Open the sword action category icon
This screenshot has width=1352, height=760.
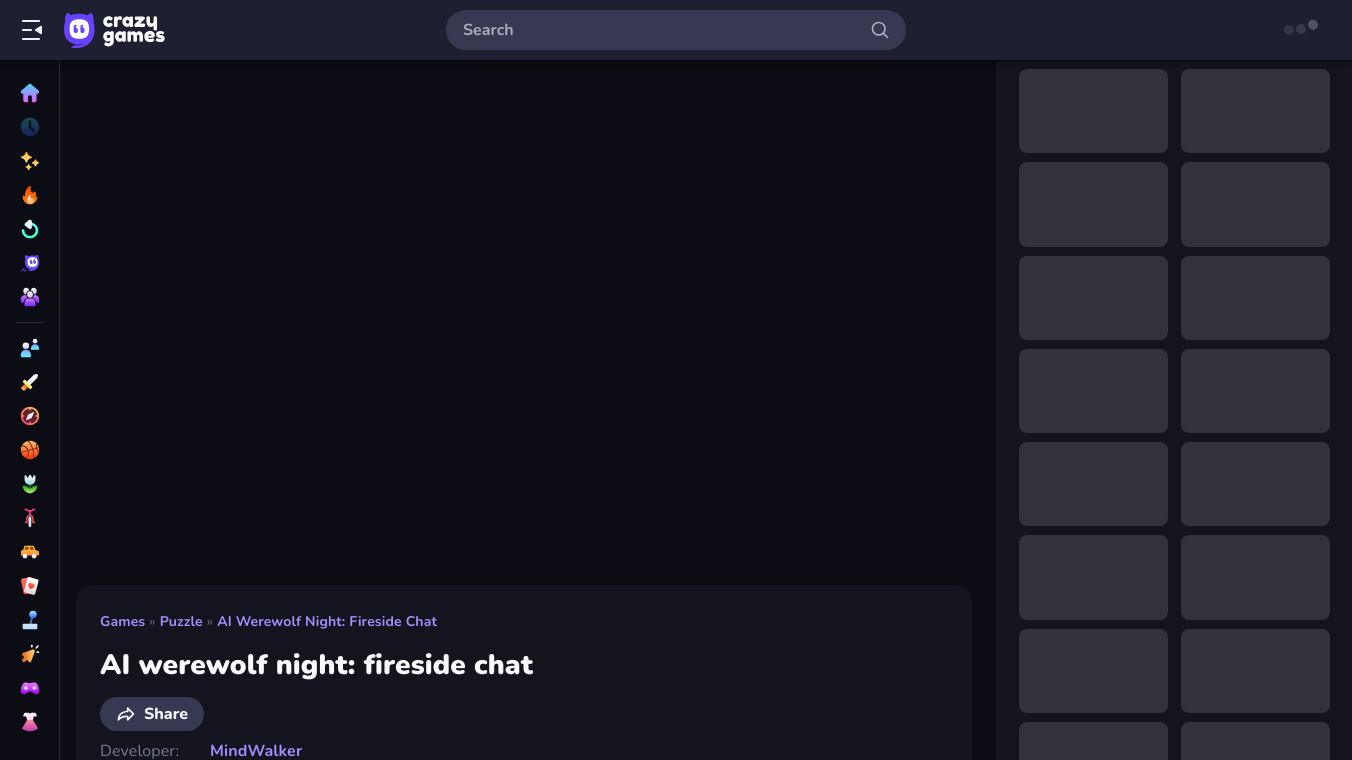coord(30,382)
